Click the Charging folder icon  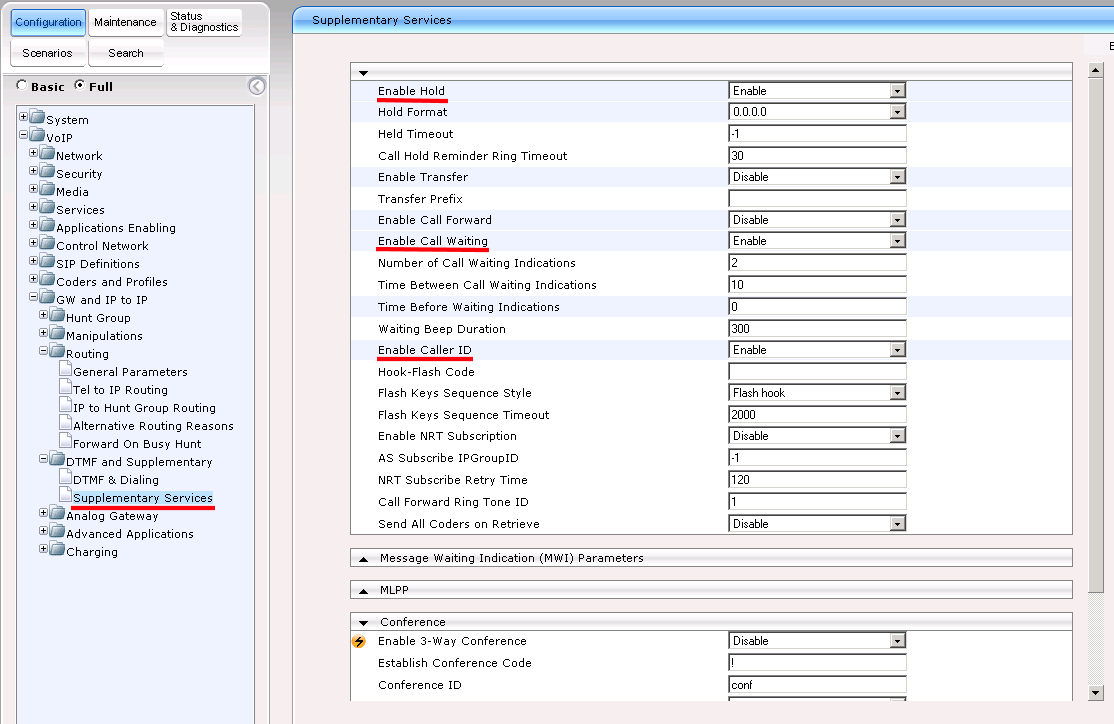tap(57, 551)
